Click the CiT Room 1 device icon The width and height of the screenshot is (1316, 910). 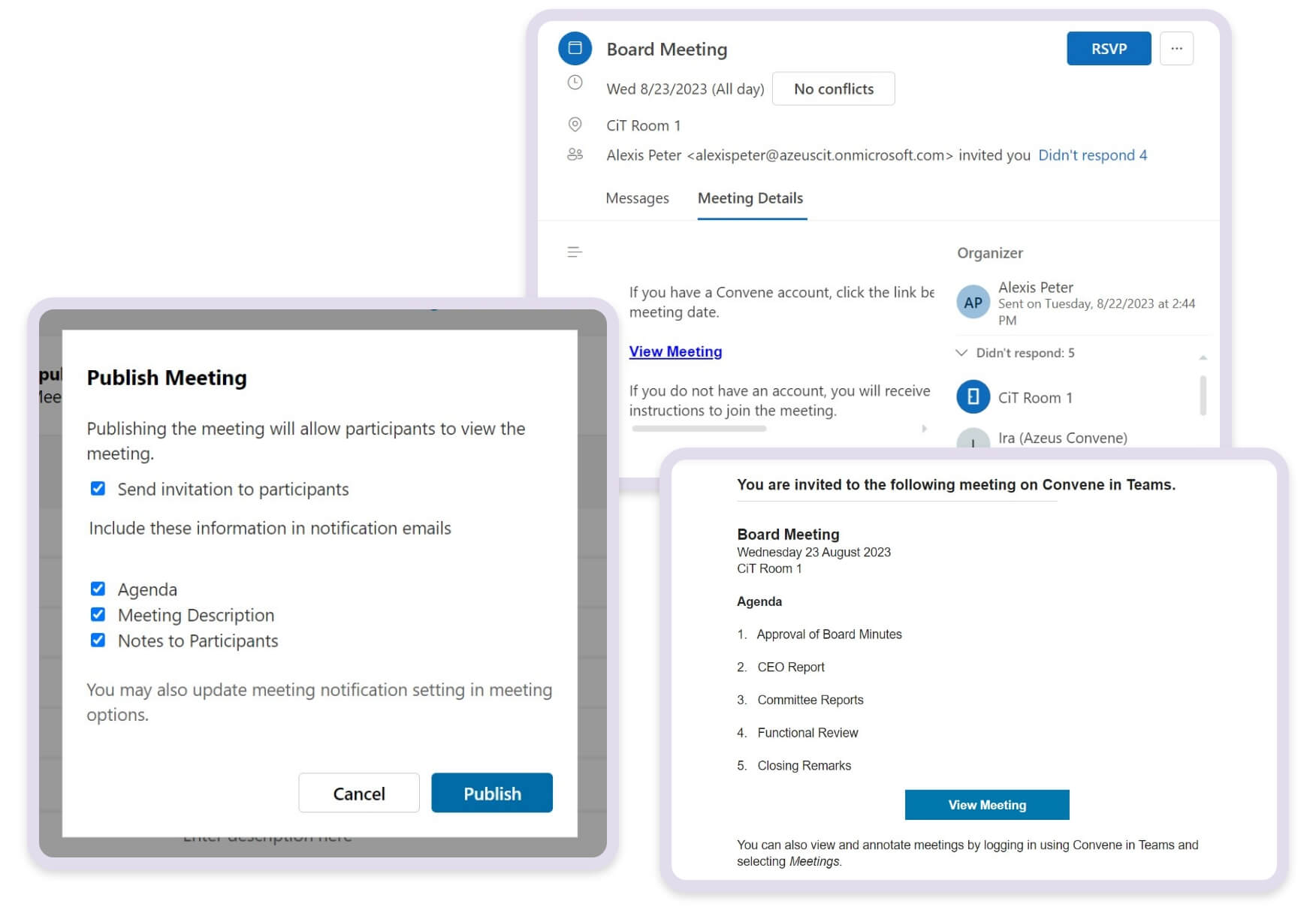click(972, 396)
